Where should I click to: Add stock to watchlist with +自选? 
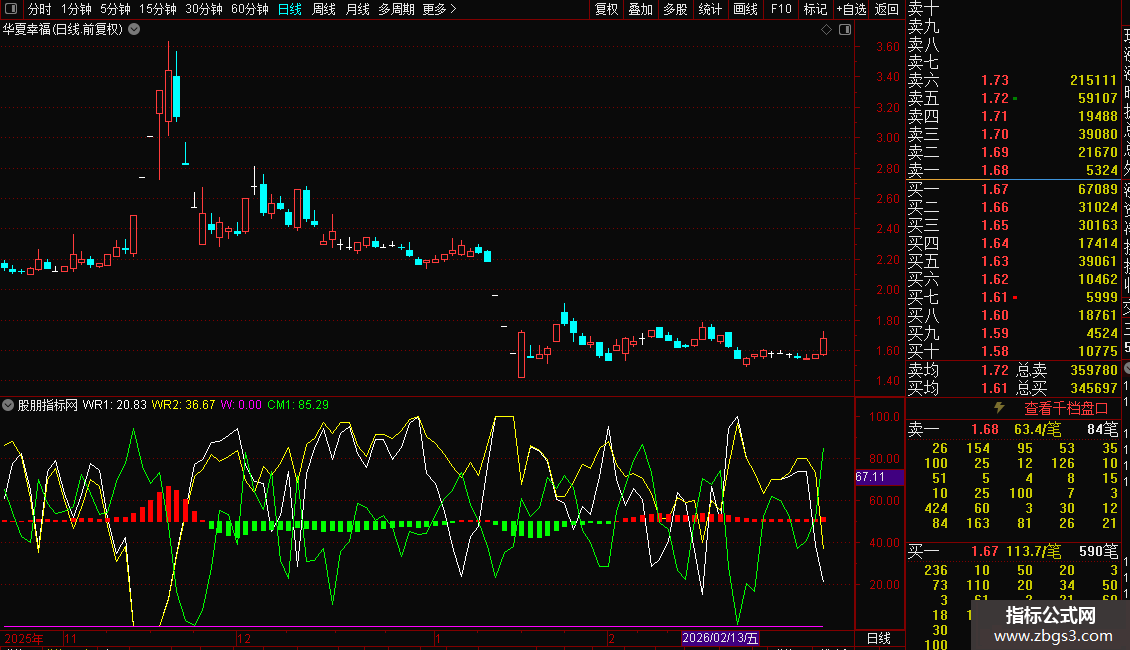click(851, 9)
